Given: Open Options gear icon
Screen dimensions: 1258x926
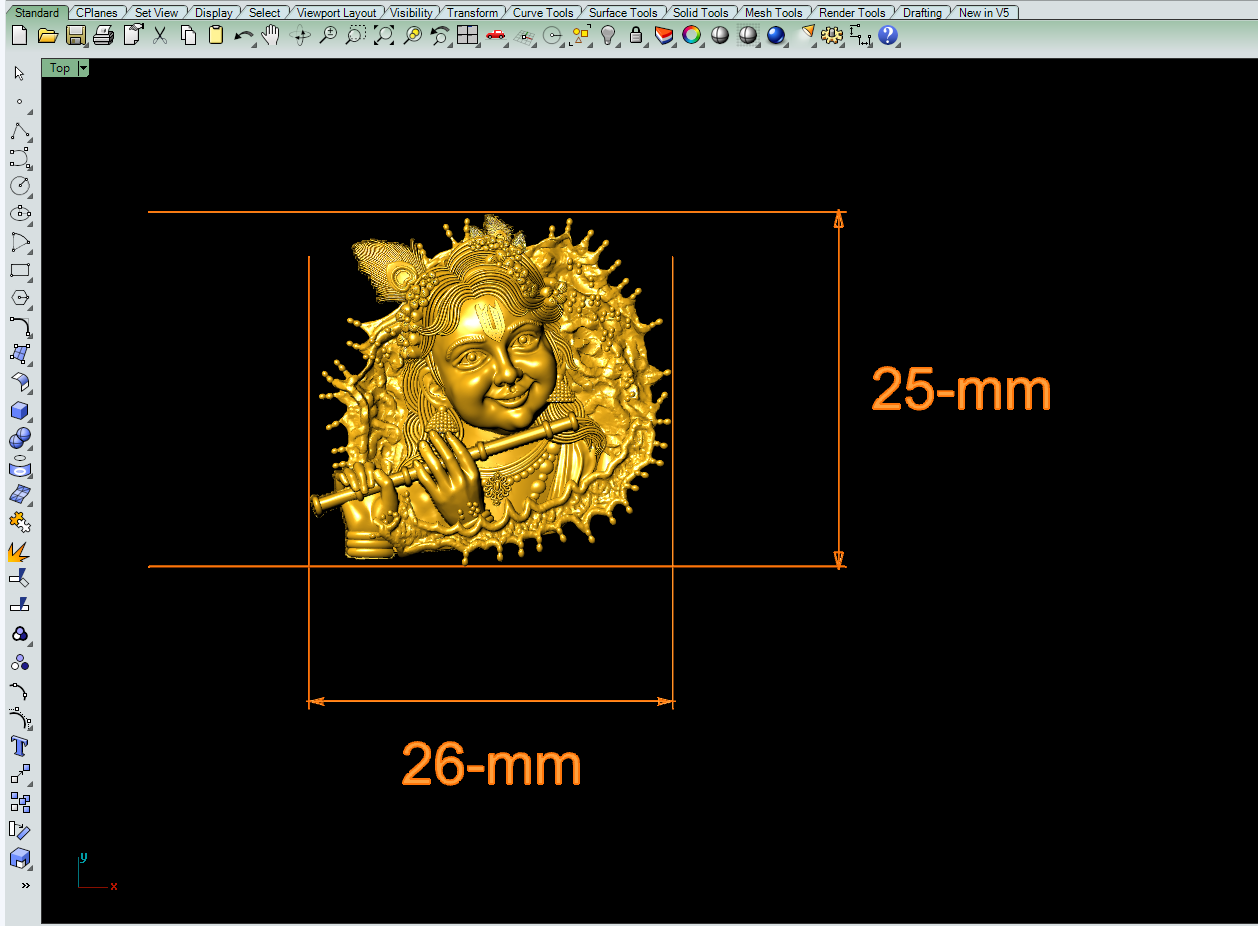Looking at the screenshot, I should pos(832,35).
